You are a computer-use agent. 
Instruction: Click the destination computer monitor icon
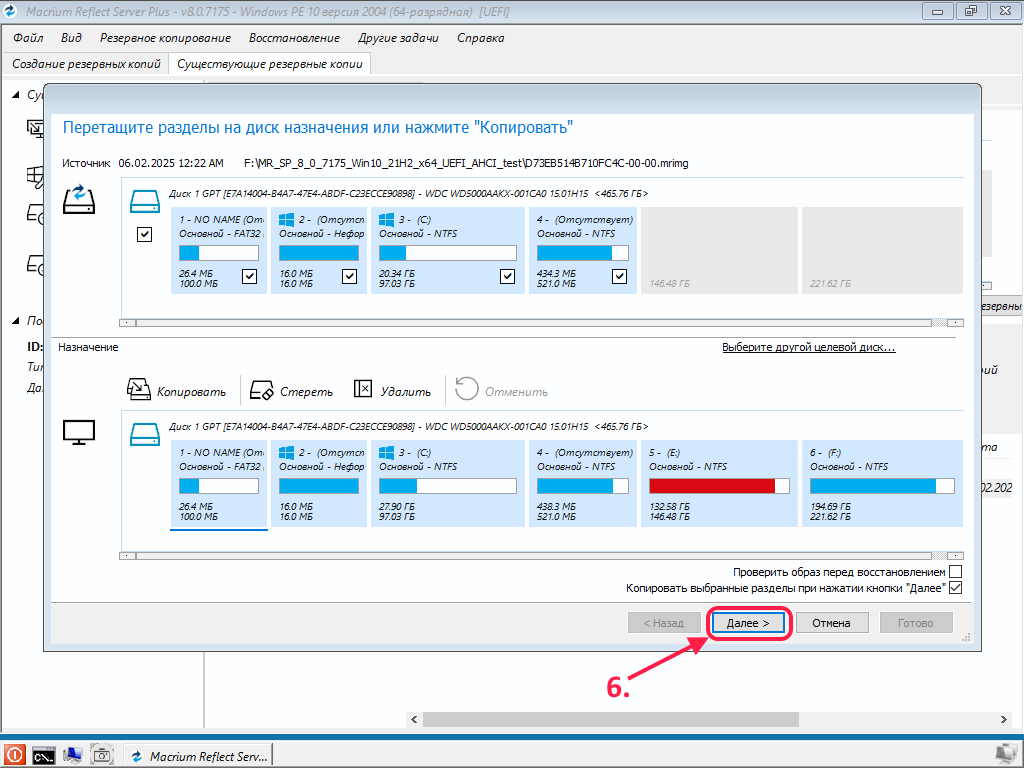click(x=78, y=432)
